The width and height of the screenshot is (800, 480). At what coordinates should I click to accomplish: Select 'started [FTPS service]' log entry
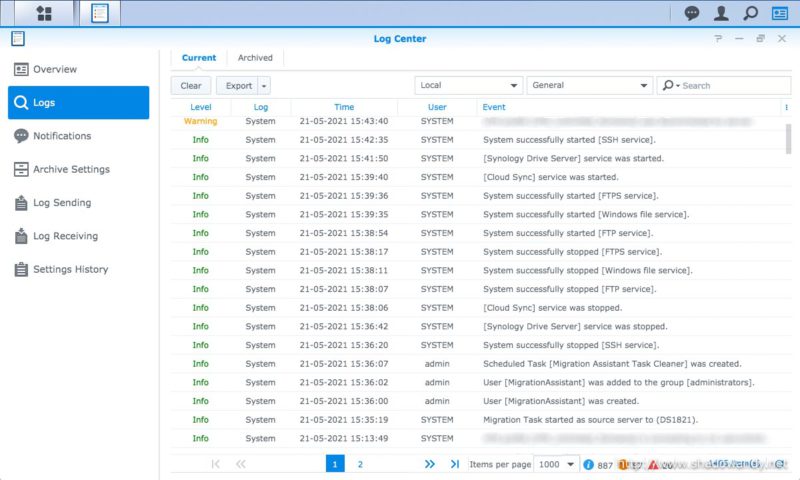point(479,196)
